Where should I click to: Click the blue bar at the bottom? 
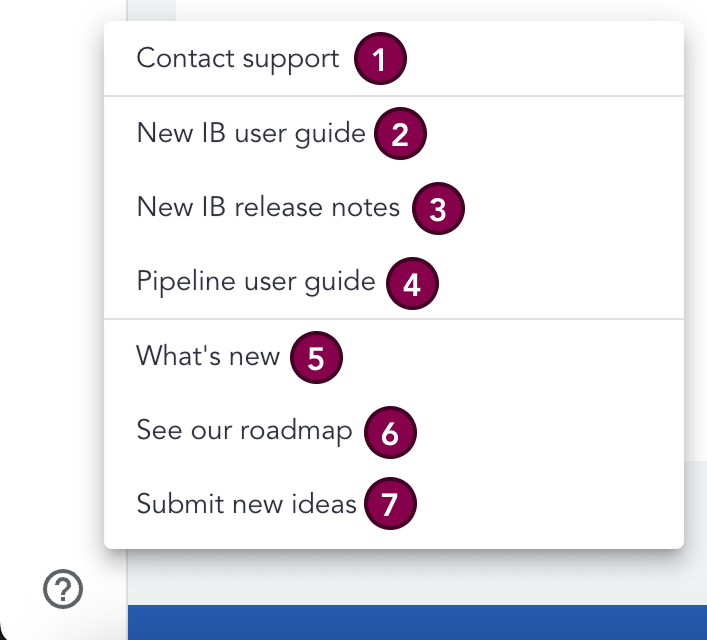417,622
